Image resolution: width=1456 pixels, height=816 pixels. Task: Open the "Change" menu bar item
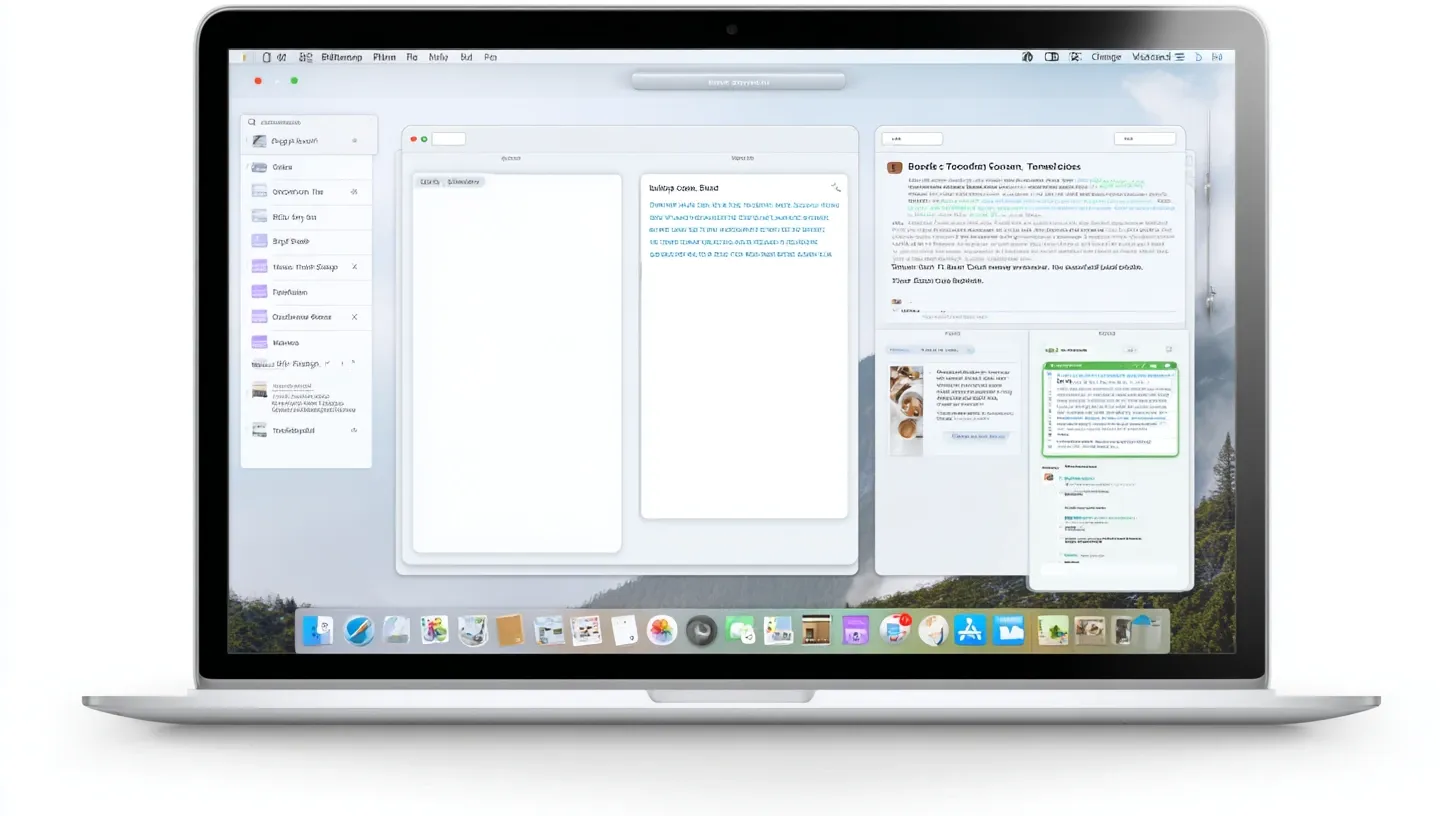(1106, 57)
